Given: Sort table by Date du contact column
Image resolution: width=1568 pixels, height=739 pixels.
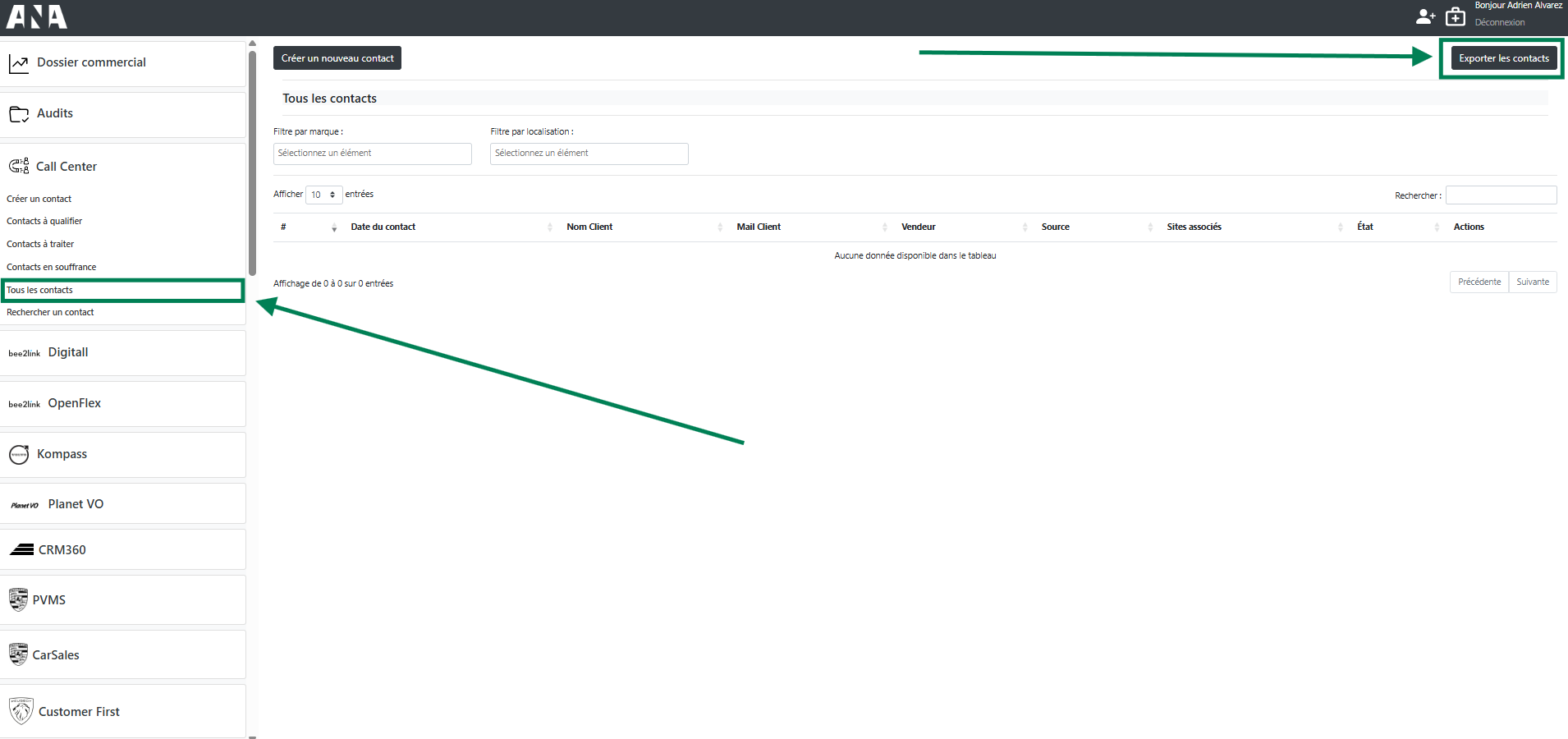Looking at the screenshot, I should (383, 227).
